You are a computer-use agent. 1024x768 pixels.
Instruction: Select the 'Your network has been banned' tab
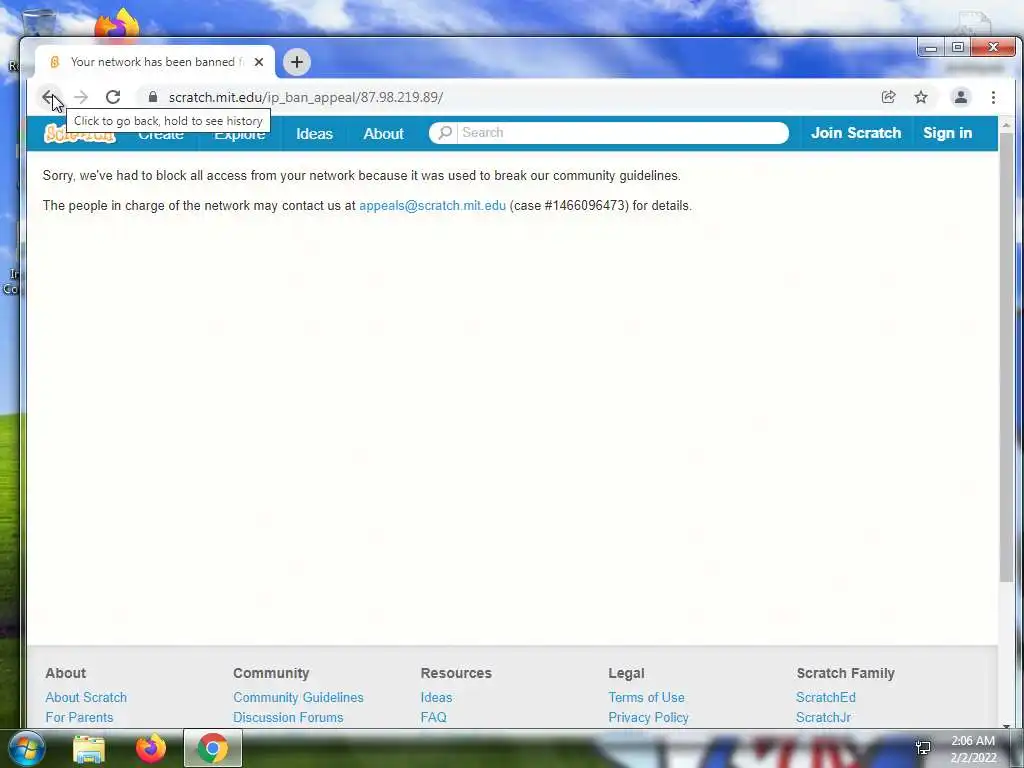pos(155,62)
